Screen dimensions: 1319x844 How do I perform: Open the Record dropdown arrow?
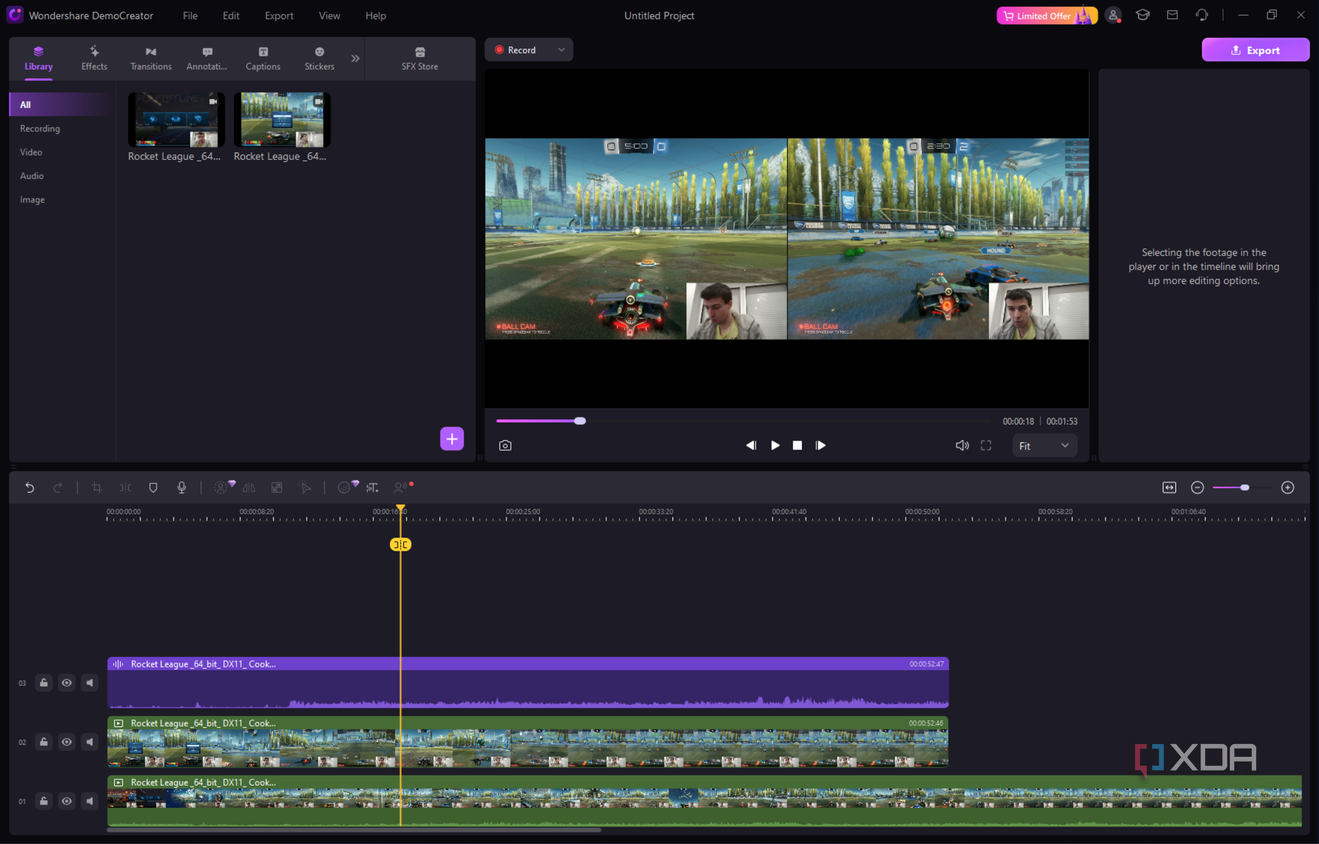(x=561, y=50)
